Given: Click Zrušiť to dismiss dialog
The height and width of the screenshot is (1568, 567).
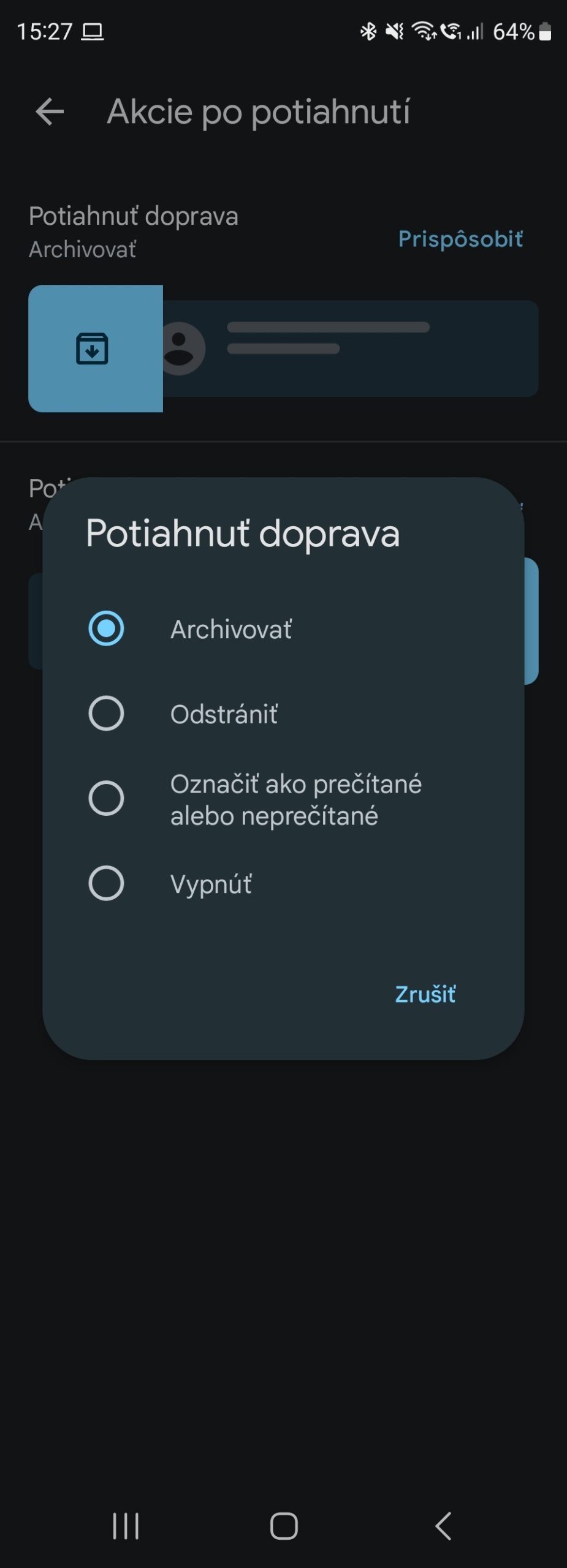Looking at the screenshot, I should pyautogui.click(x=425, y=994).
